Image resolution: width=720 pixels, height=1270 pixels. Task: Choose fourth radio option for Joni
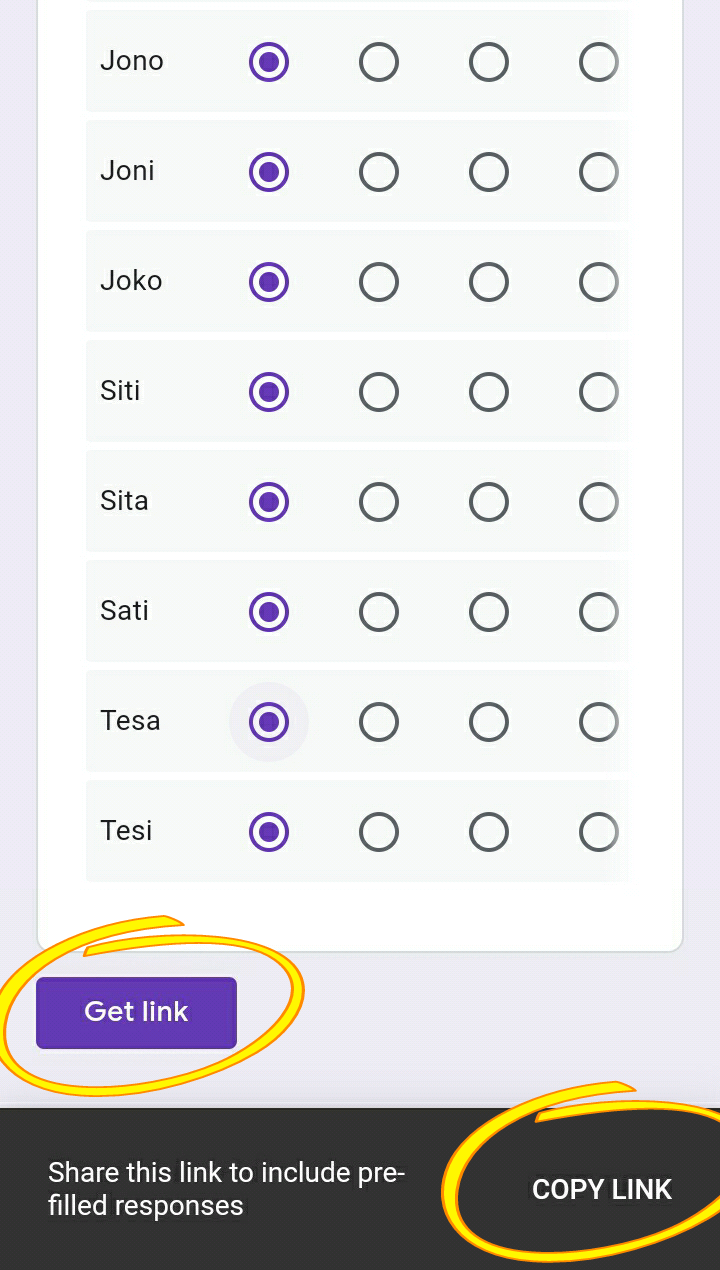[598, 172]
